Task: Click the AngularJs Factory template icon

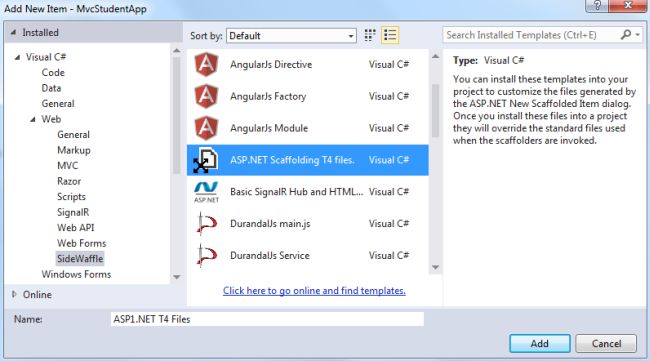Action: (206, 96)
